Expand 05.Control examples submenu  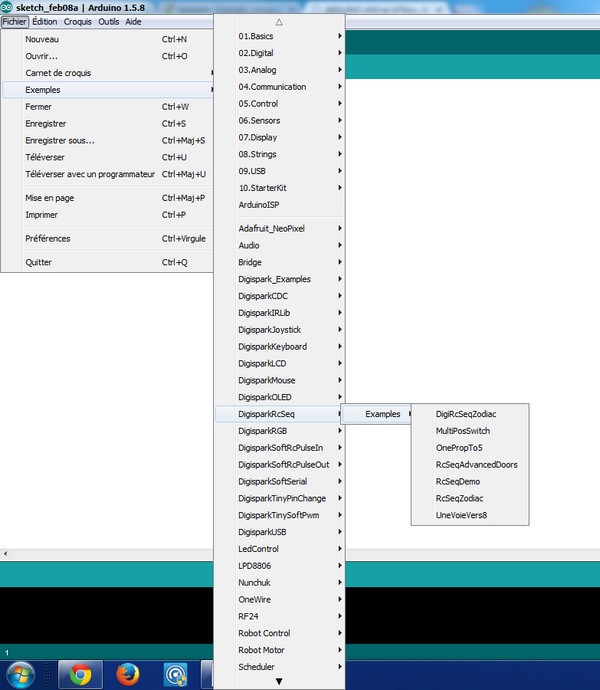point(280,104)
